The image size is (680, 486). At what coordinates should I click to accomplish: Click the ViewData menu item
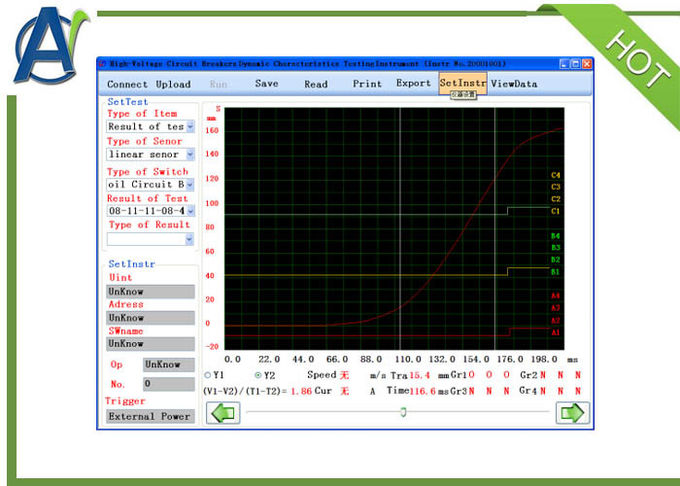[x=513, y=84]
